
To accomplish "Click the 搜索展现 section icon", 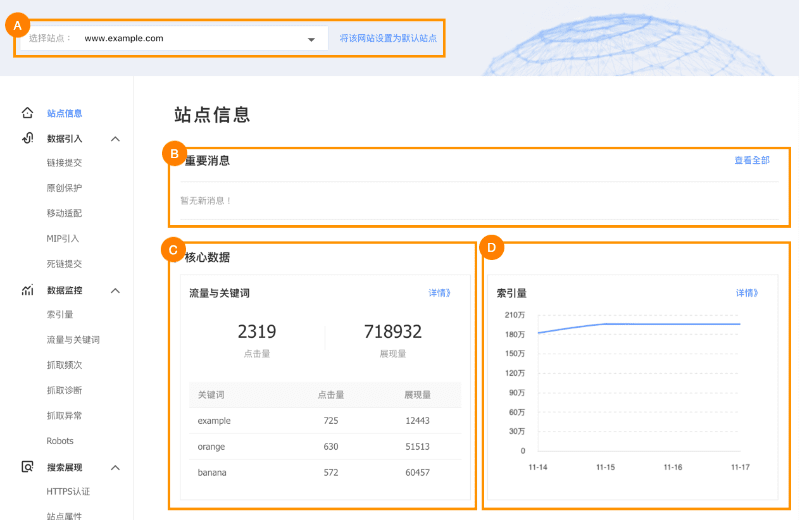I will [x=28, y=467].
